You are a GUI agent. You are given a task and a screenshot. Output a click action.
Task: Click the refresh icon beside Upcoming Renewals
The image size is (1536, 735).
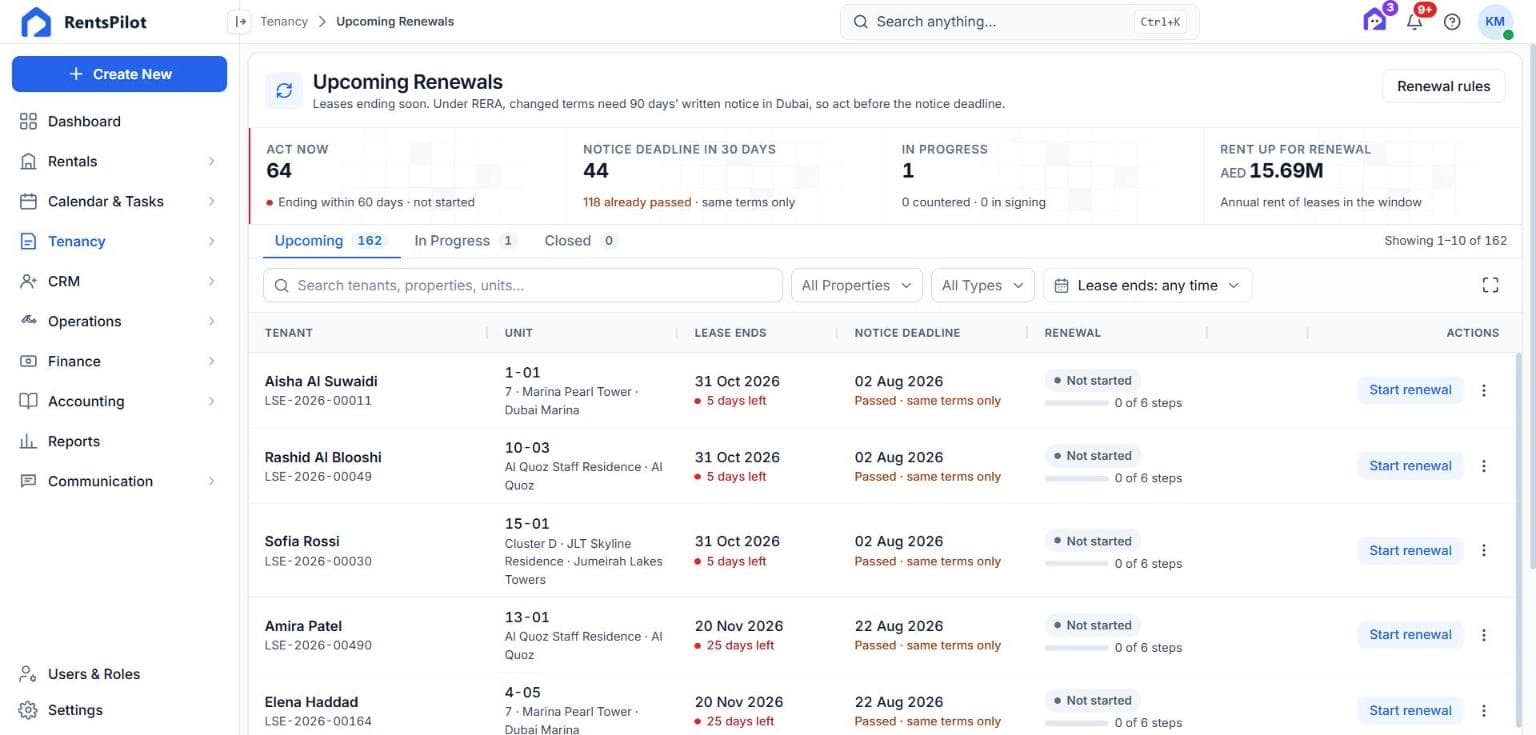pyautogui.click(x=284, y=90)
